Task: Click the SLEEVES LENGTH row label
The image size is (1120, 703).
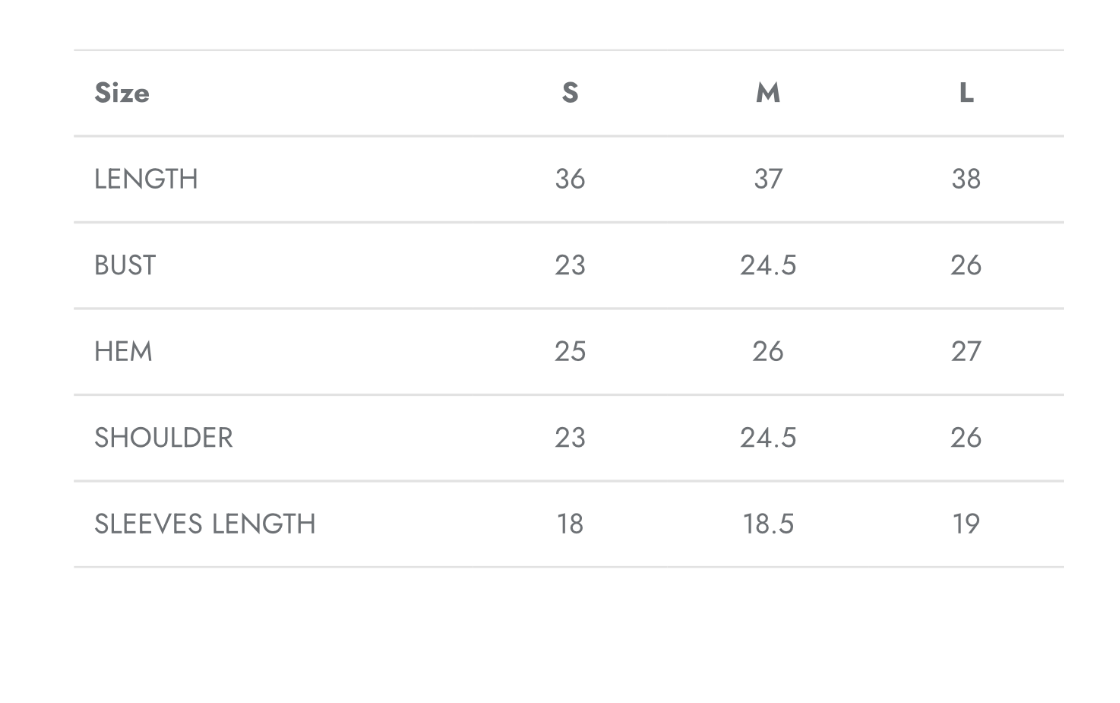Action: [x=205, y=524]
